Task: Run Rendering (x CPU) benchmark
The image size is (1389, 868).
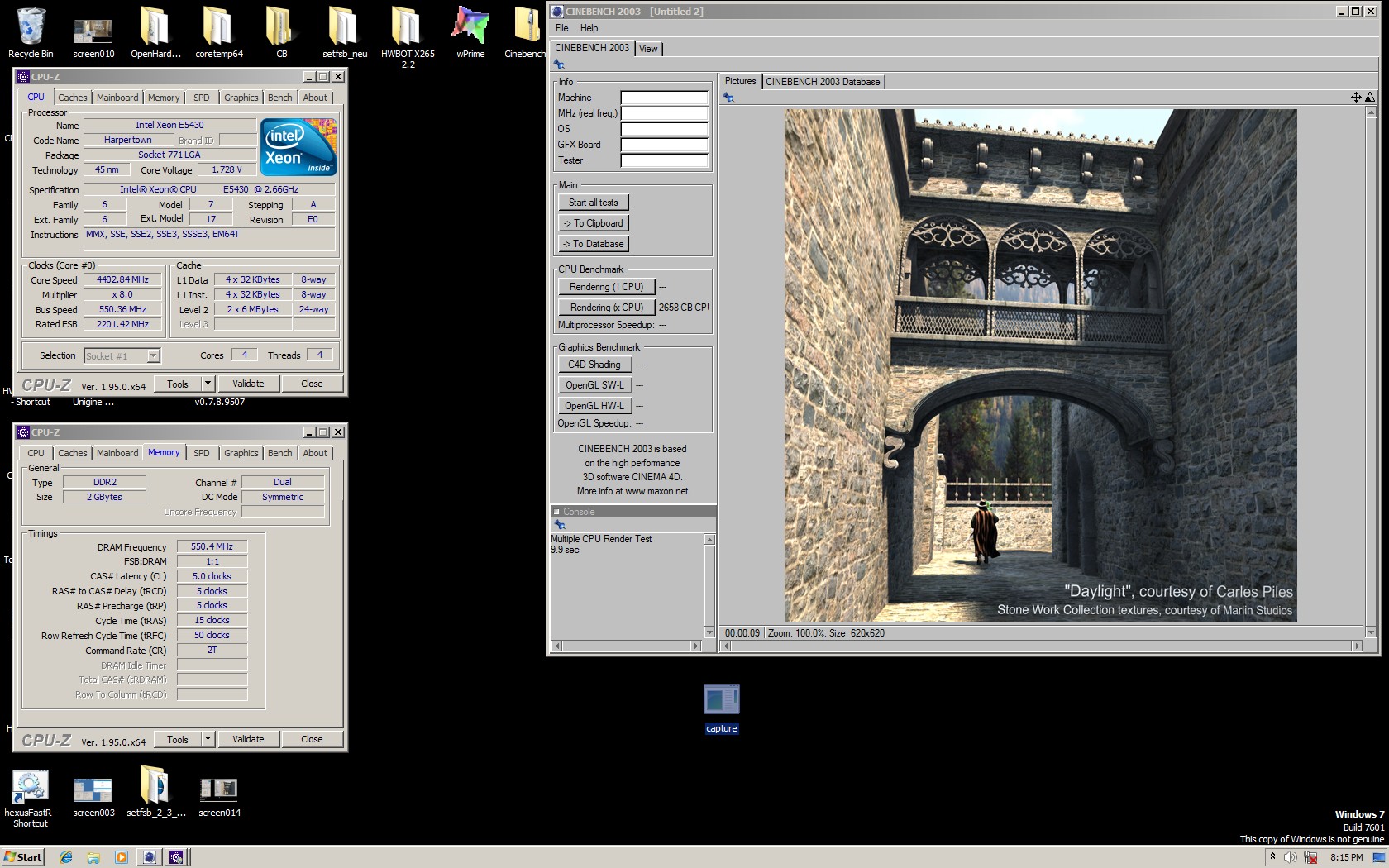Action: [606, 308]
